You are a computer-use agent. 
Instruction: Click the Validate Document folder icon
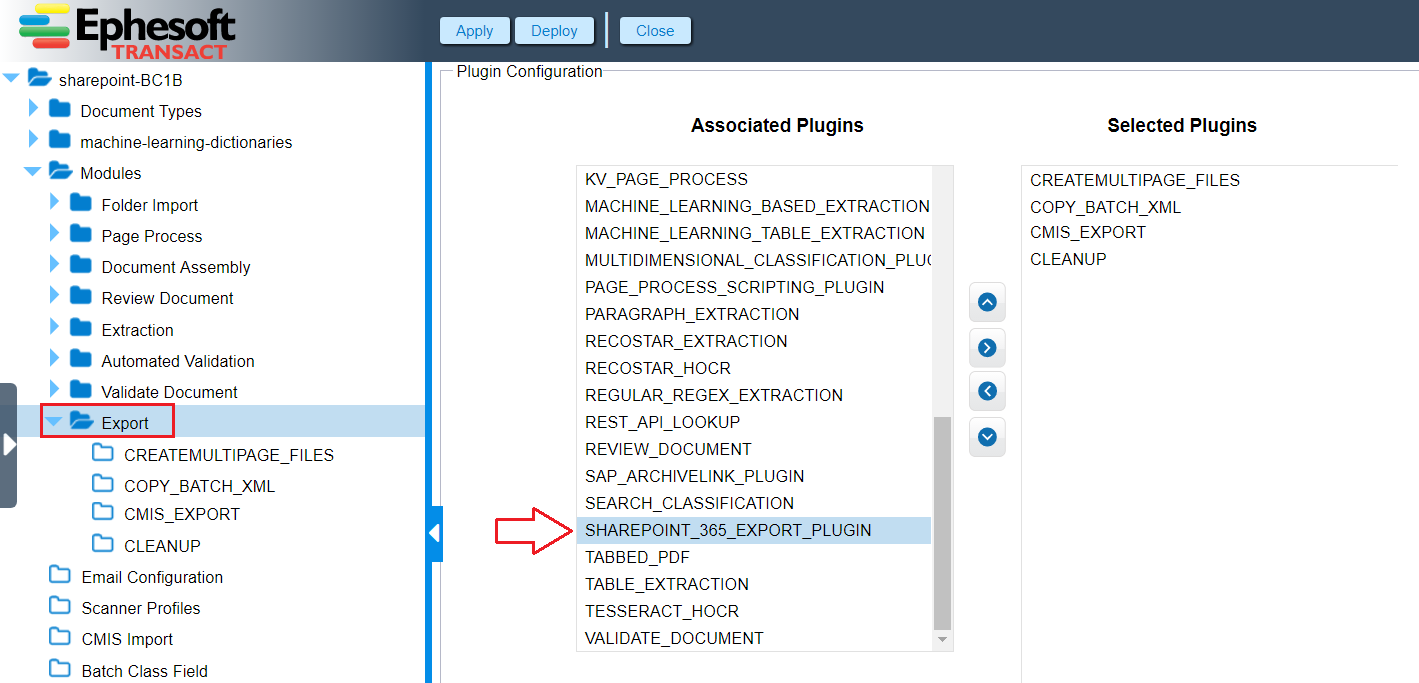pyautogui.click(x=81, y=390)
